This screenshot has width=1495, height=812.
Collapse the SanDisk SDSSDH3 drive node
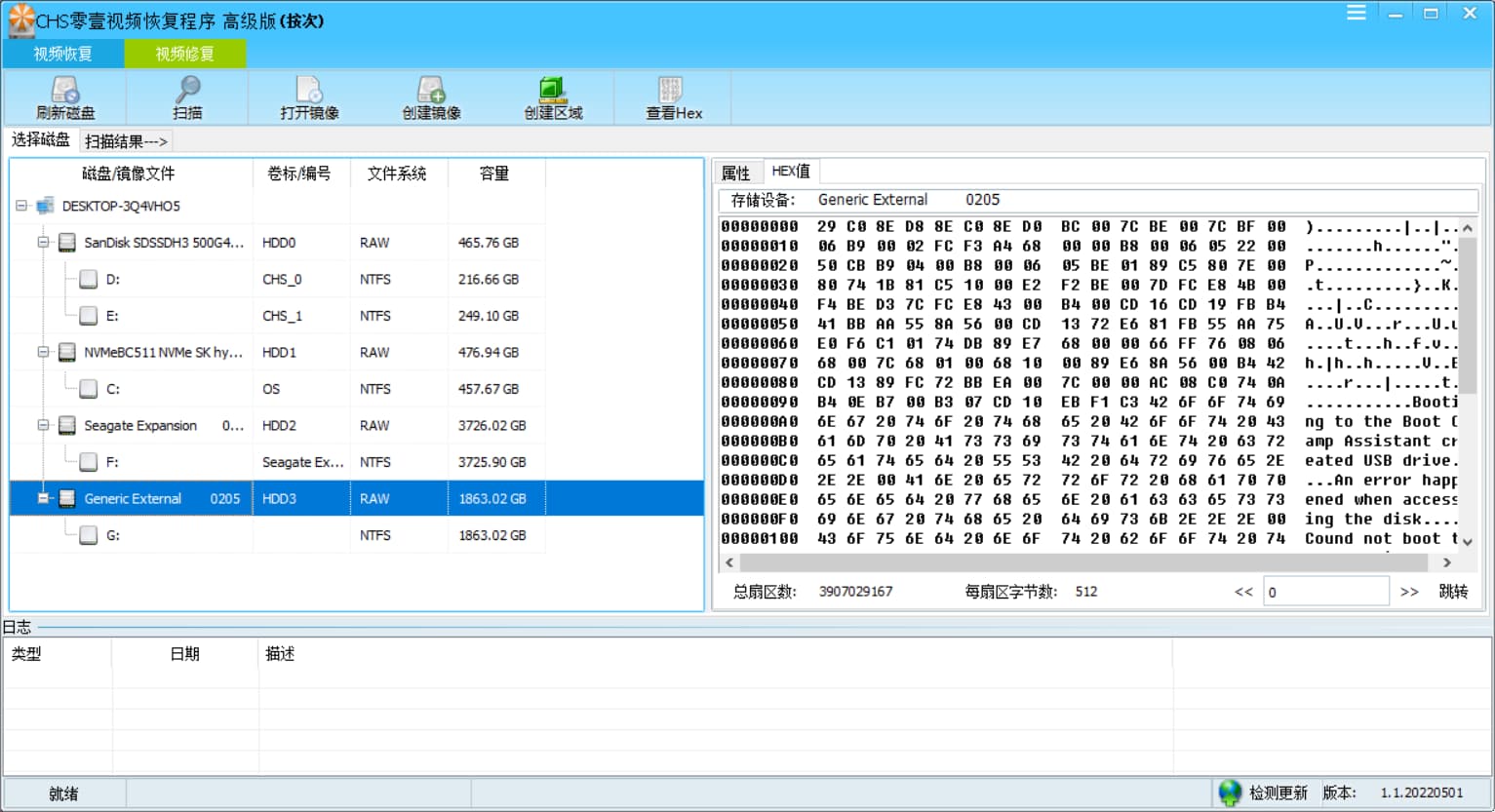coord(41,243)
